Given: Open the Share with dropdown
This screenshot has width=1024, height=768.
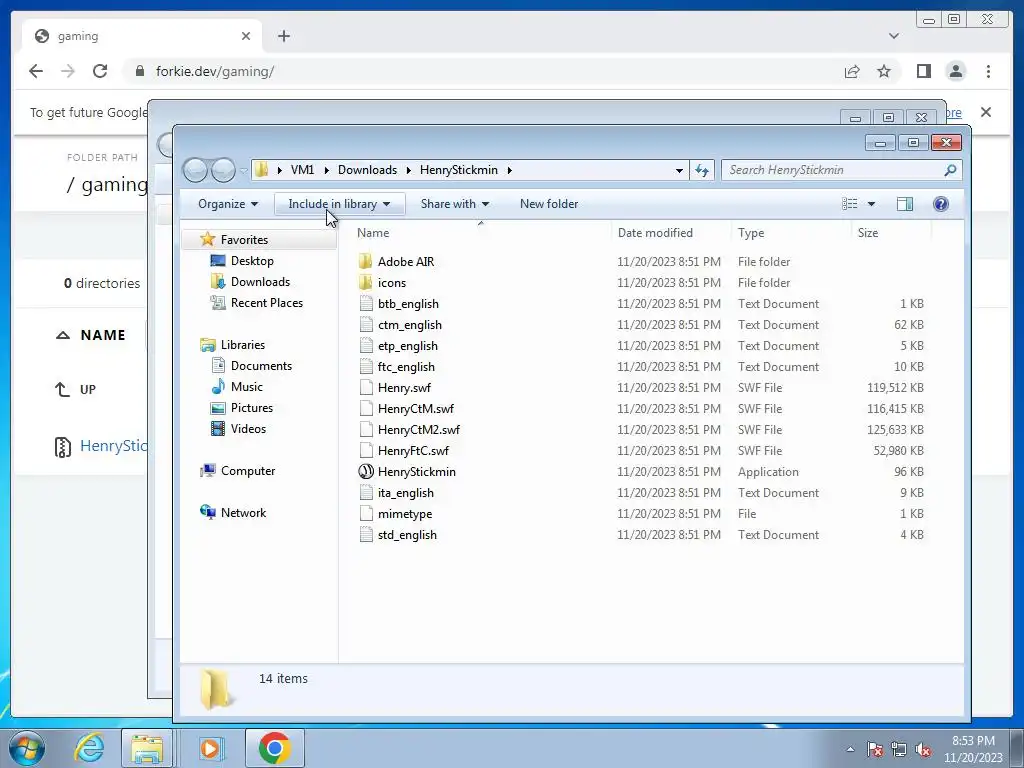Looking at the screenshot, I should (455, 204).
